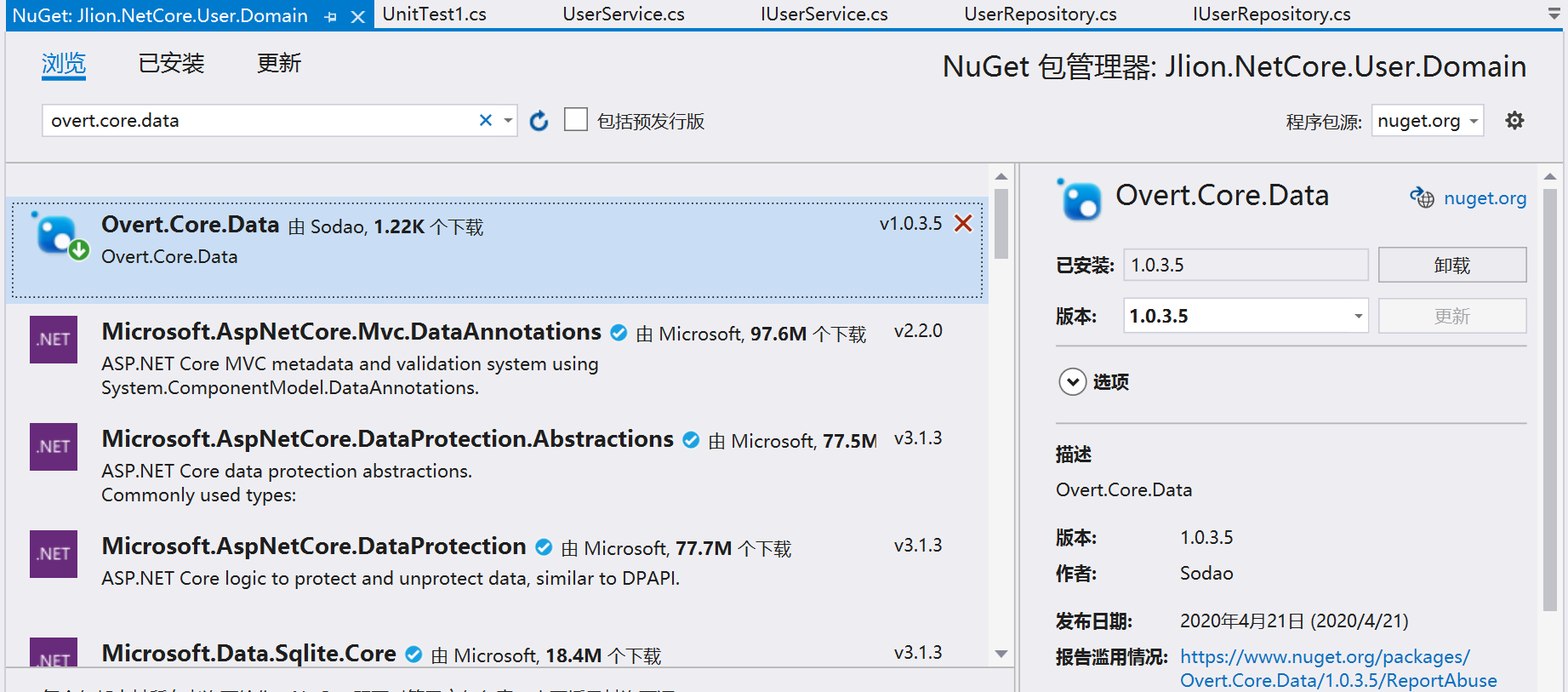Image resolution: width=1568 pixels, height=692 pixels.
Task: Open IUserService.cs document tab
Action: tap(824, 14)
